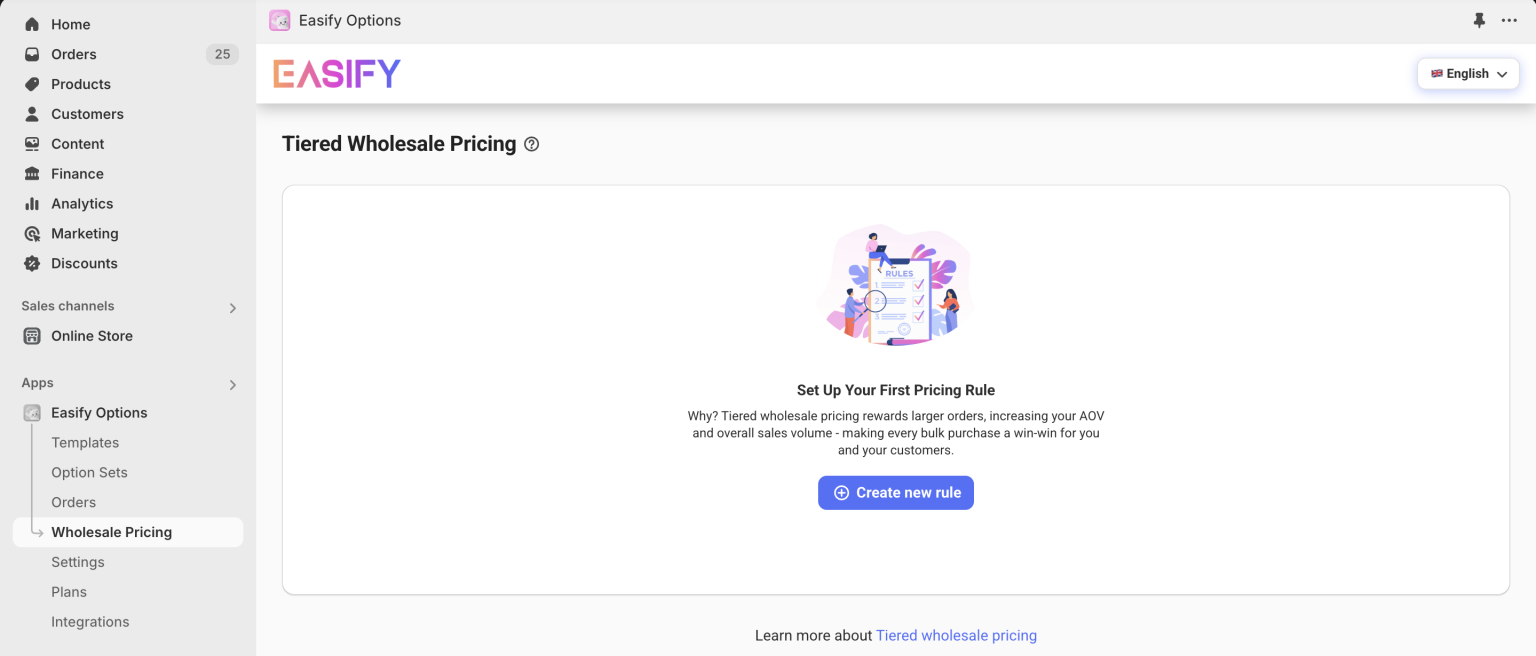Switch to the Option Sets page
Image resolution: width=1536 pixels, height=656 pixels.
pos(89,472)
